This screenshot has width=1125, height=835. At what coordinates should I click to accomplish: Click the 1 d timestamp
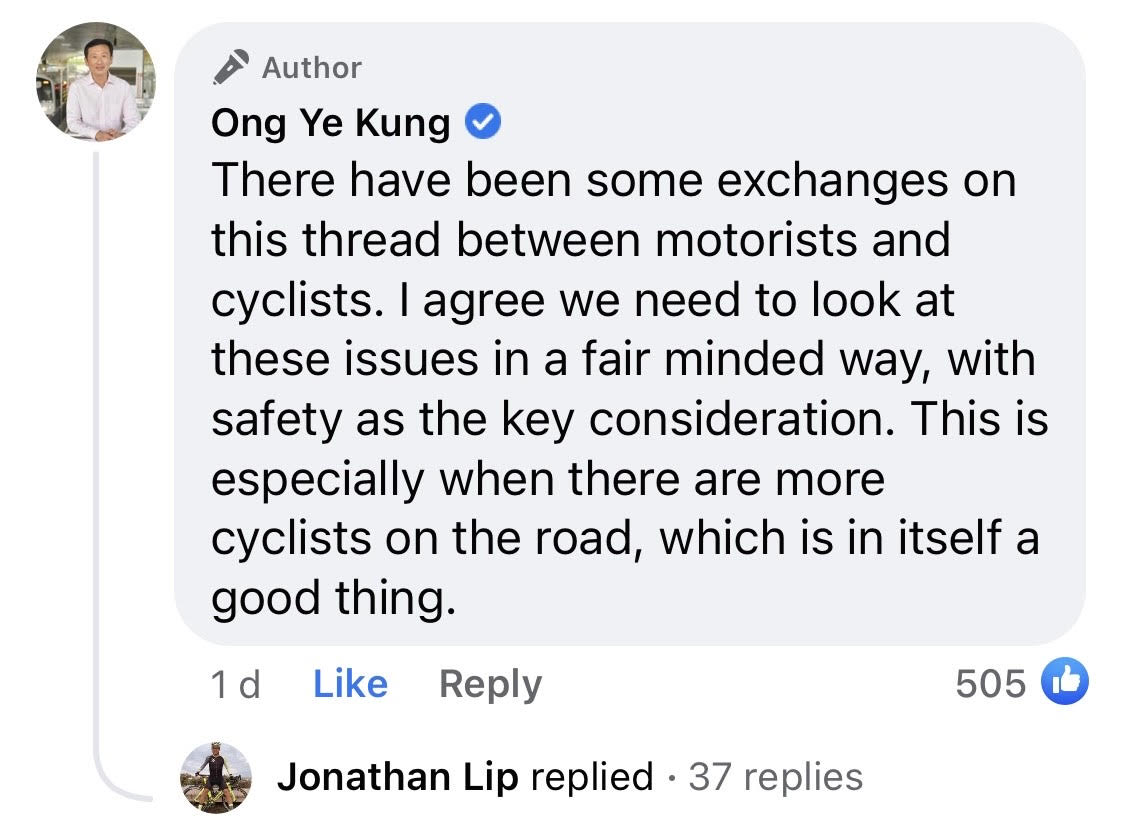[236, 684]
